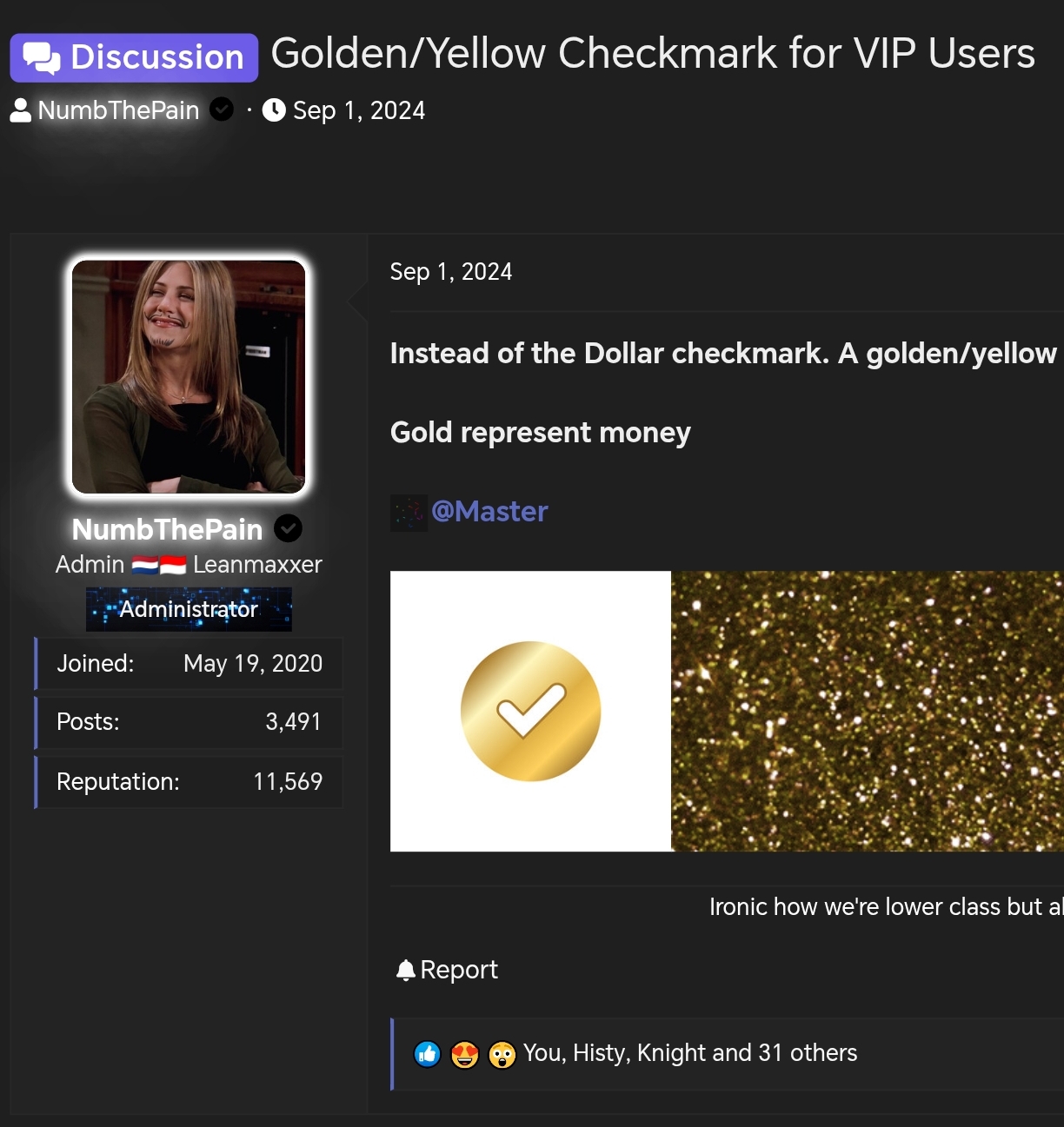
Task: Open the Sep 1, 2024 thread start date
Action: click(359, 110)
